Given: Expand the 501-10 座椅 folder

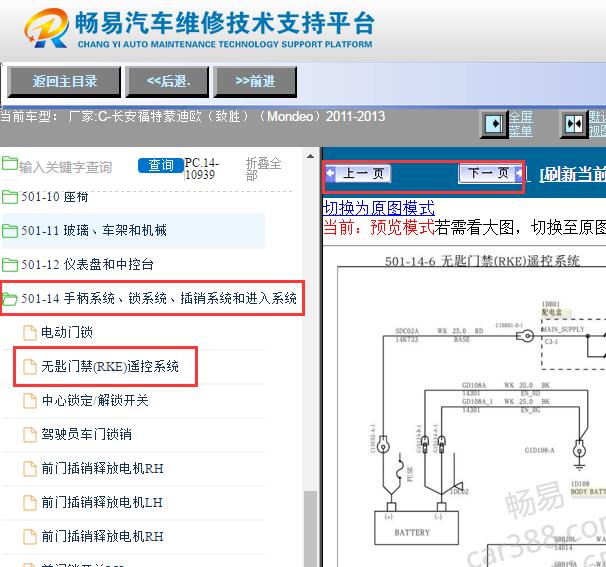Looking at the screenshot, I should (x=54, y=197).
